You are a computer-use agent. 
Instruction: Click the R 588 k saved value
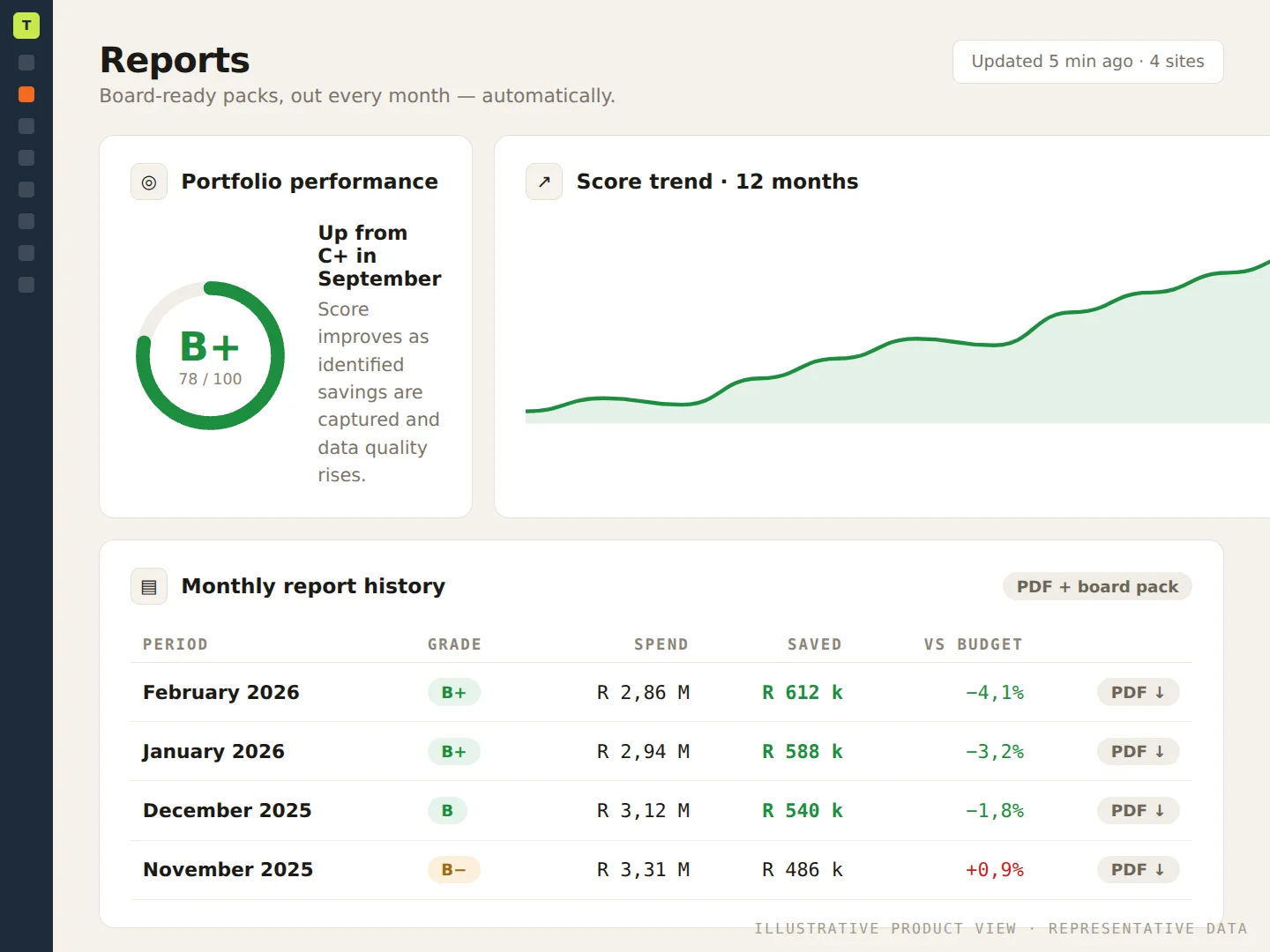[x=803, y=752]
